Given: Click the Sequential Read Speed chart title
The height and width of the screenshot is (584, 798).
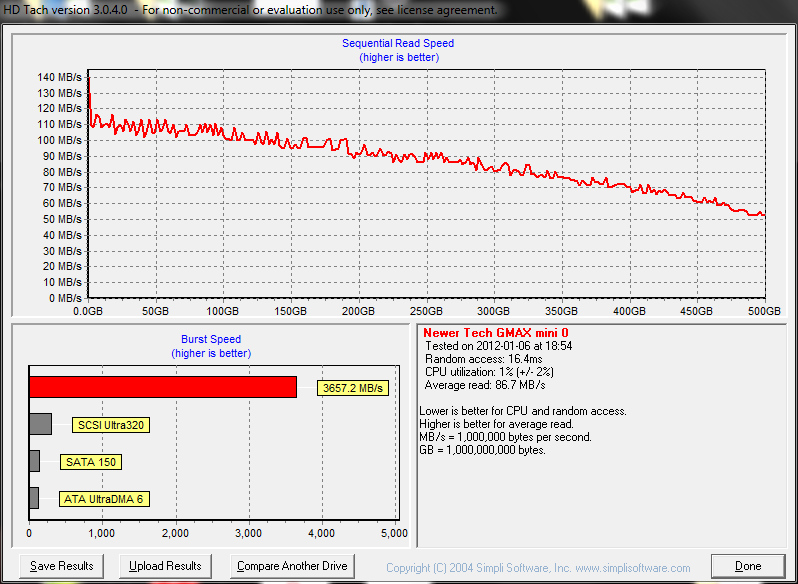Looking at the screenshot, I should click(x=398, y=43).
